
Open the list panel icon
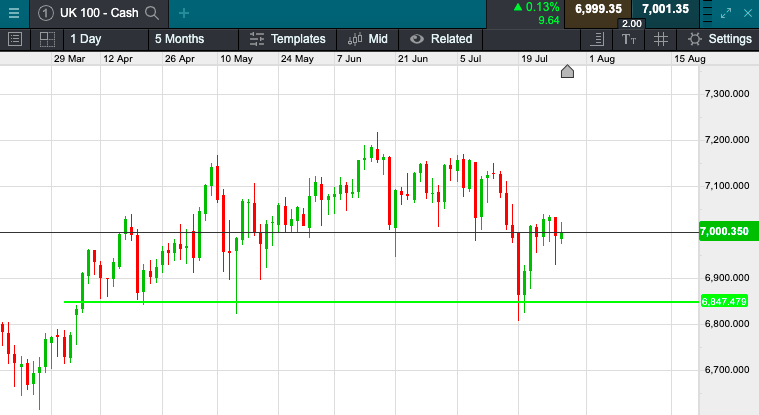(x=15, y=39)
